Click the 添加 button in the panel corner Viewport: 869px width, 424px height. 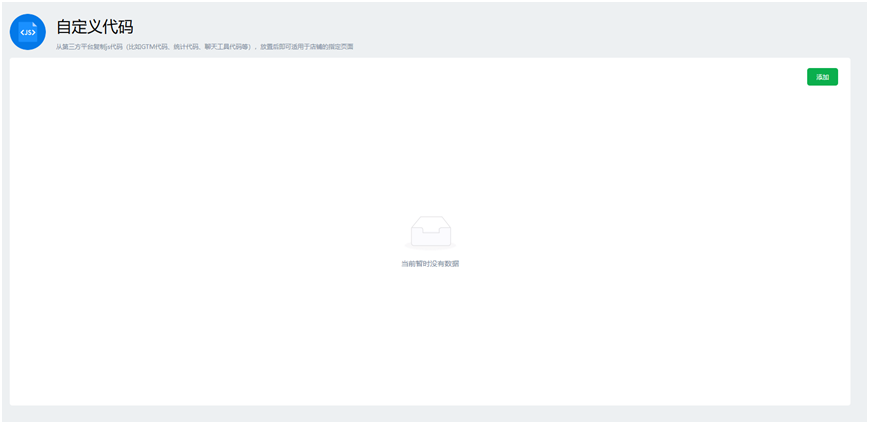click(x=822, y=77)
